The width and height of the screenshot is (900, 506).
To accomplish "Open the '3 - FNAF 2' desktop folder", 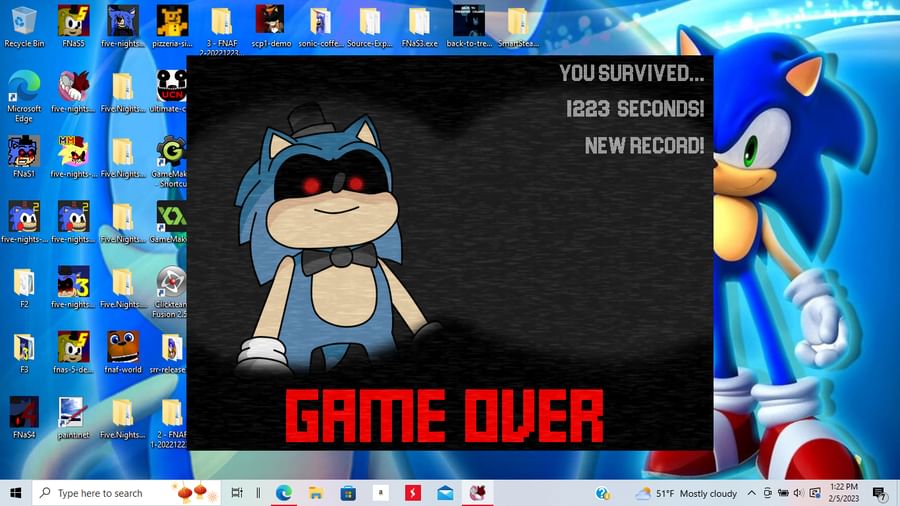I will pos(222,30).
